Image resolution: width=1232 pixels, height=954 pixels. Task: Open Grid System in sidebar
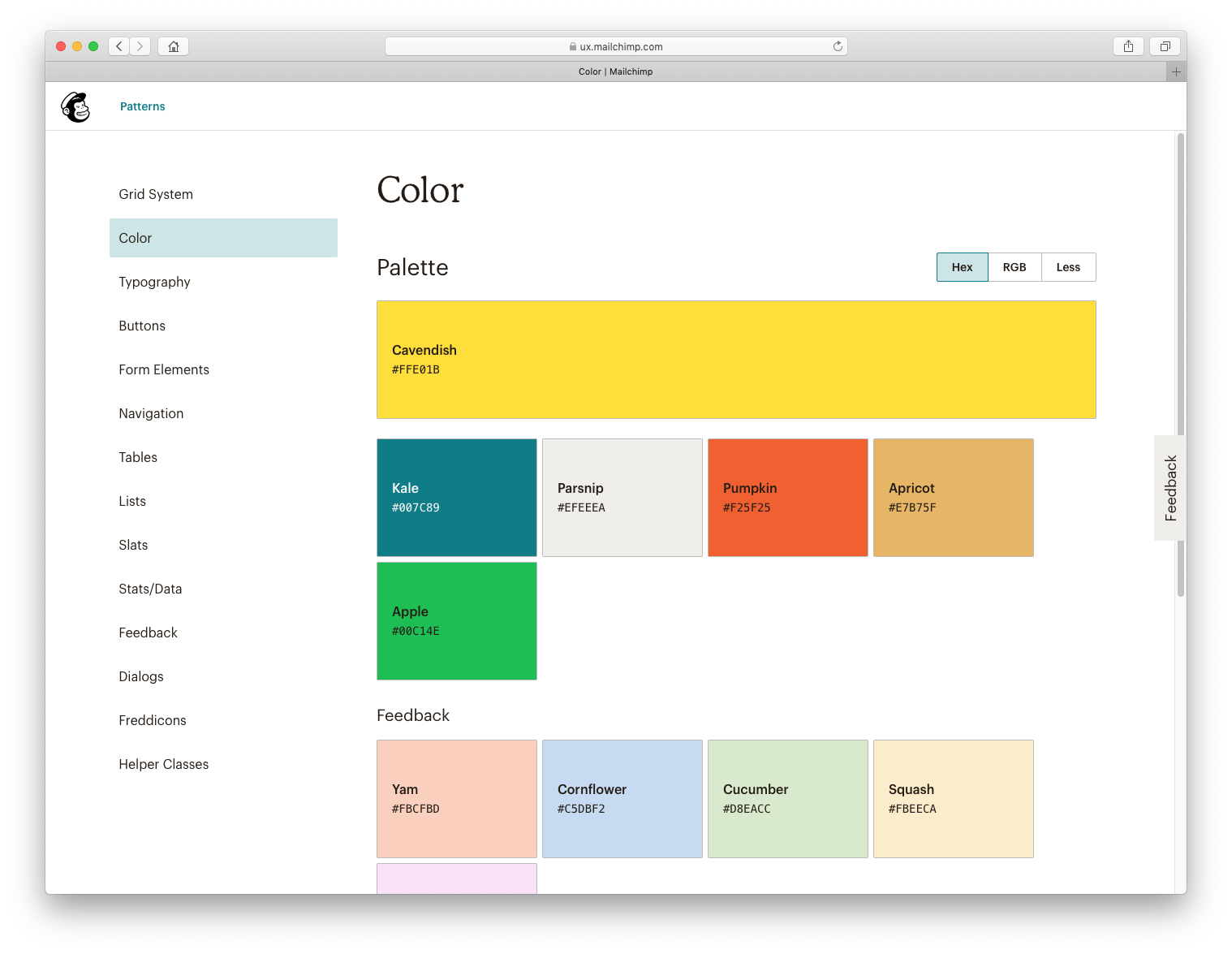pyautogui.click(x=223, y=194)
